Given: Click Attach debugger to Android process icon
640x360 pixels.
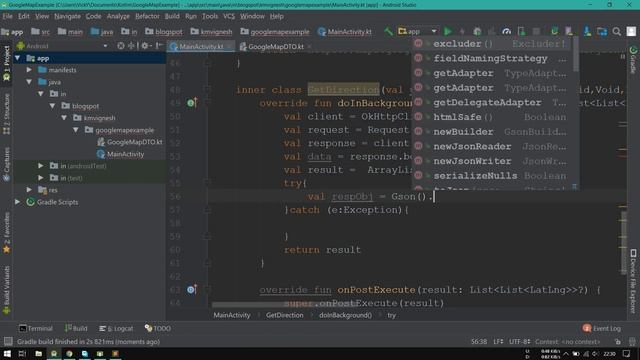Looking at the screenshot, I should tap(521, 31).
